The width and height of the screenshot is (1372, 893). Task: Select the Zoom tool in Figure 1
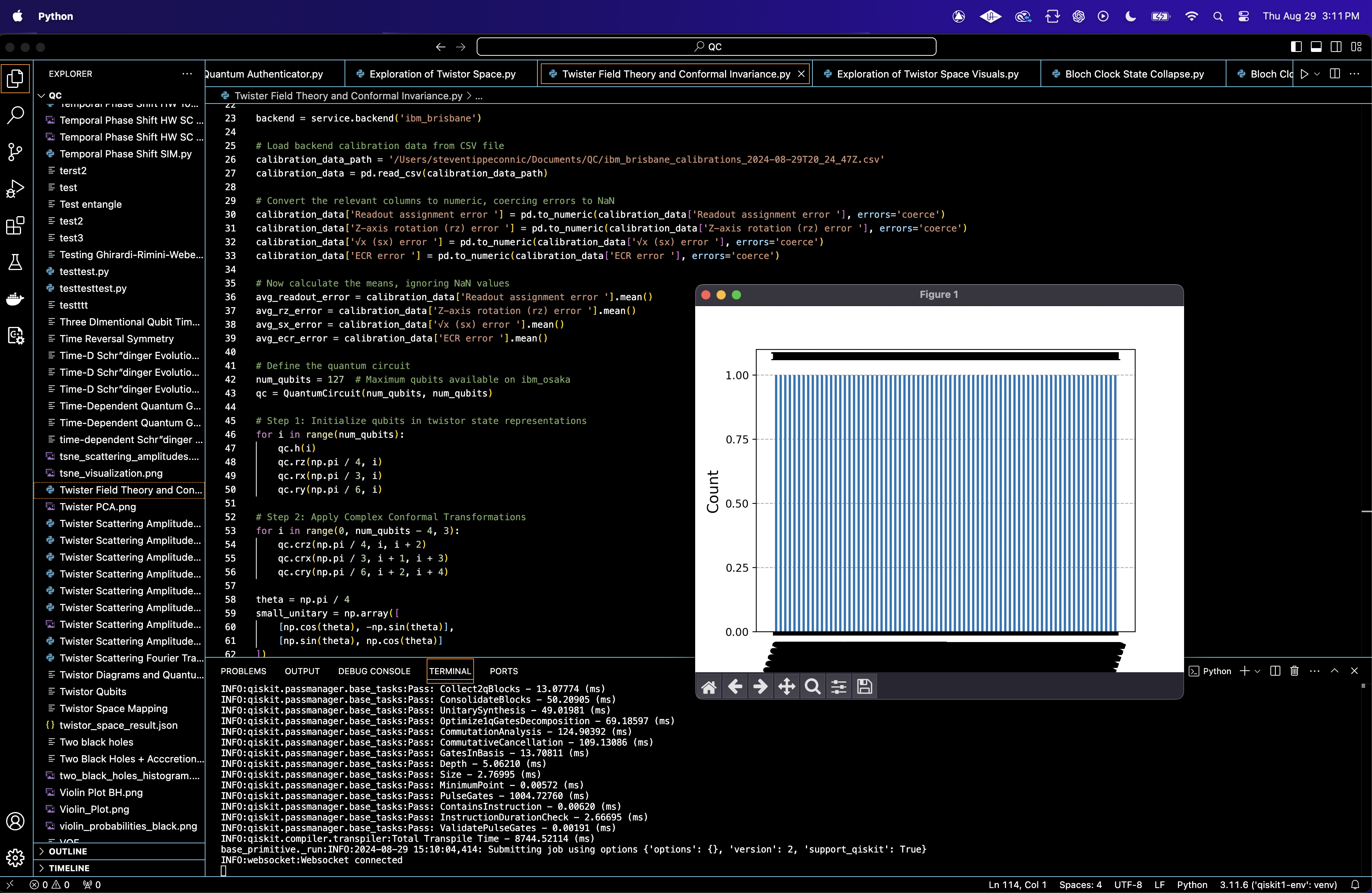pyautogui.click(x=813, y=687)
